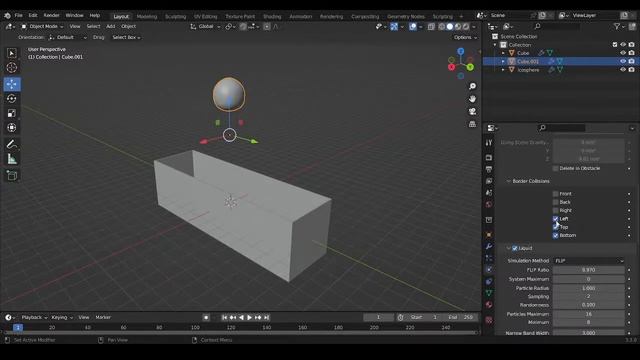
Task: Open the Orientation Default dropdown
Action: (x=68, y=37)
